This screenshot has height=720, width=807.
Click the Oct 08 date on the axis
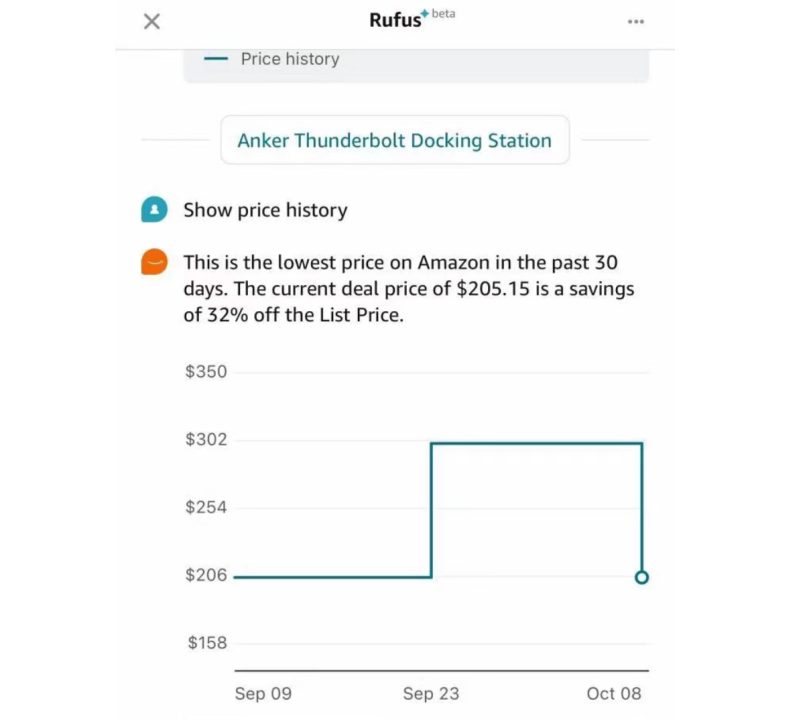coord(613,693)
